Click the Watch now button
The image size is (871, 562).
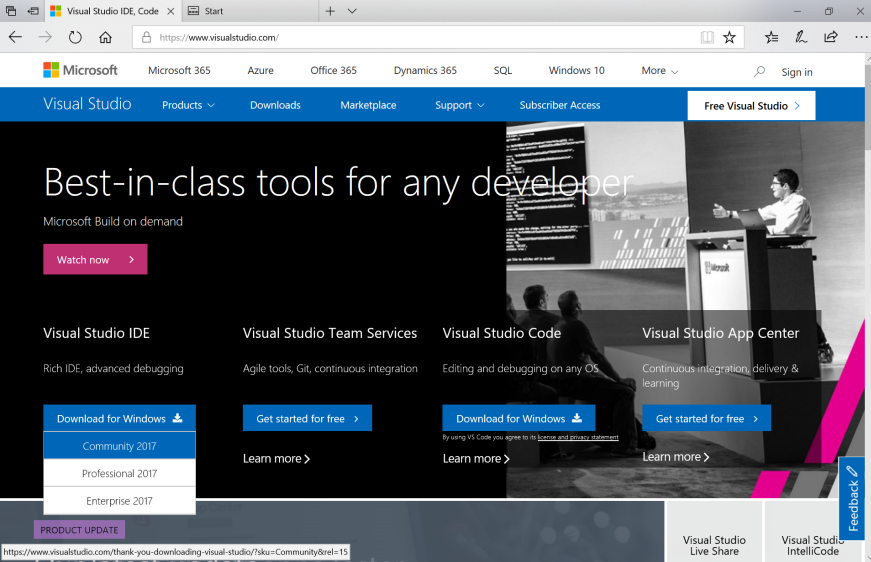tap(95, 259)
